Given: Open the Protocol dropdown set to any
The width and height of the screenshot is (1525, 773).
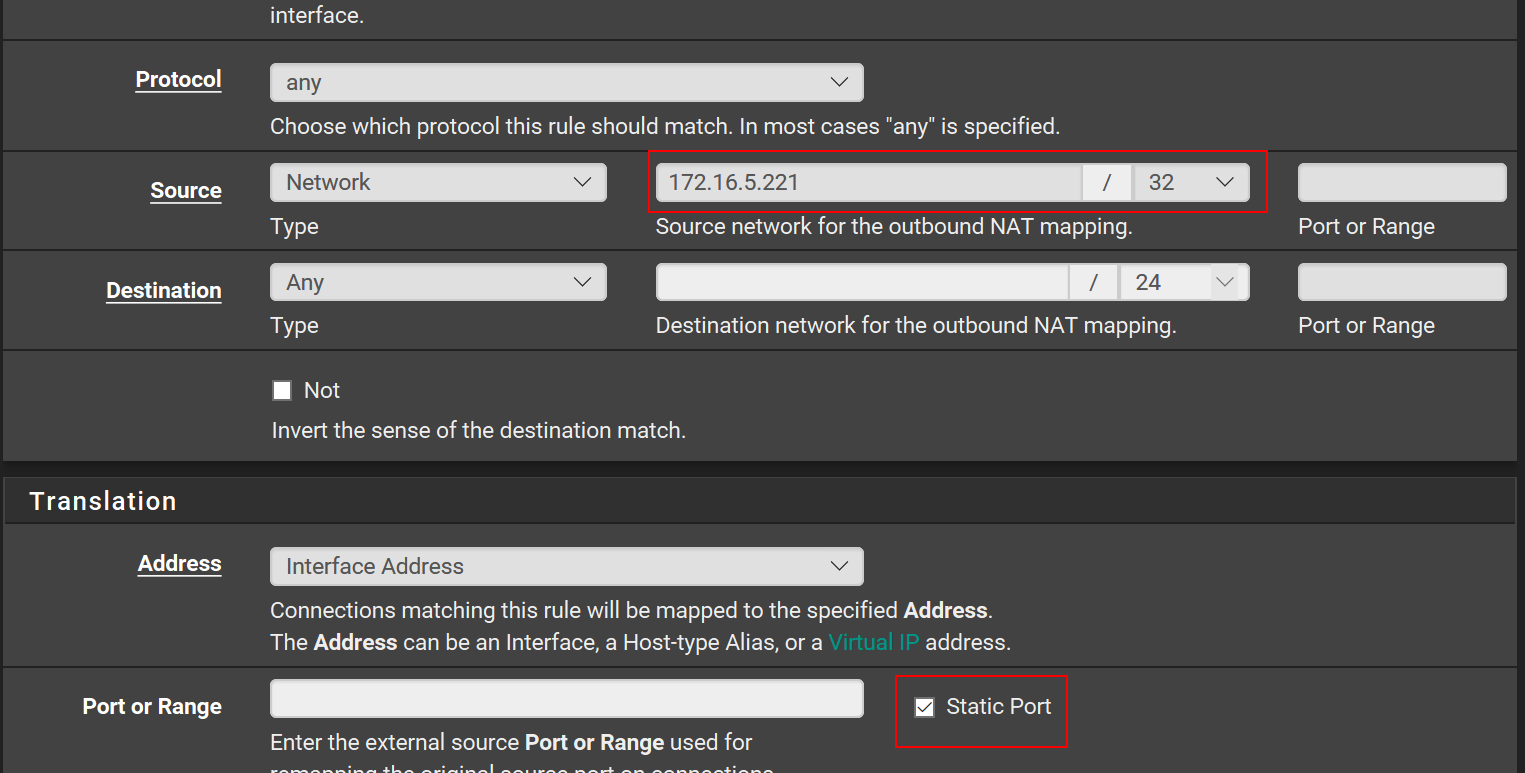Looking at the screenshot, I should 566,83.
